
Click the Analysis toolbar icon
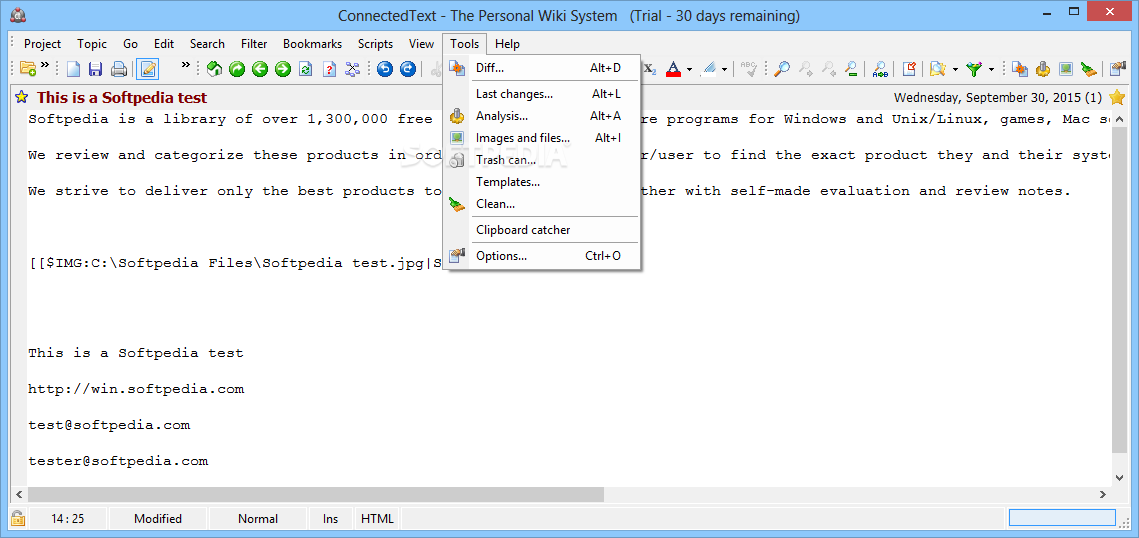(x=1043, y=69)
